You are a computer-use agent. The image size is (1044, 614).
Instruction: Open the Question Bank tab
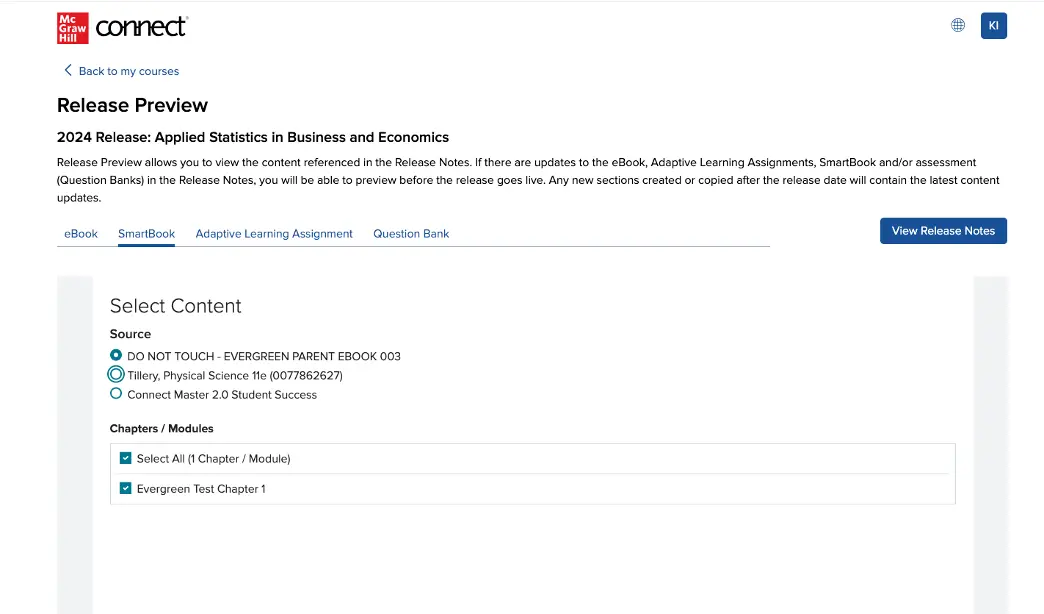[x=411, y=234]
